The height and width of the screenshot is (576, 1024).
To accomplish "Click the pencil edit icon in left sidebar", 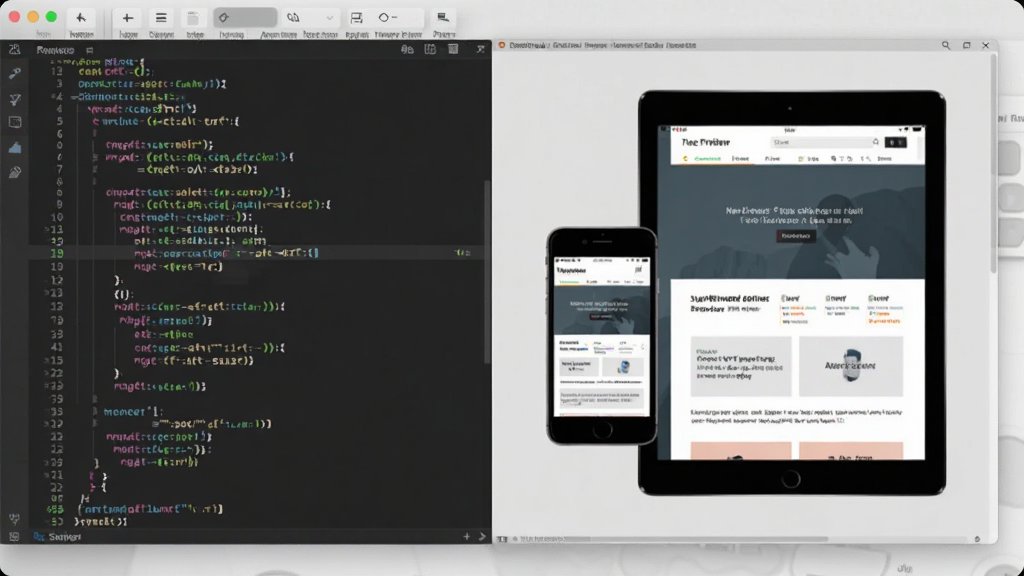I will click(x=14, y=172).
